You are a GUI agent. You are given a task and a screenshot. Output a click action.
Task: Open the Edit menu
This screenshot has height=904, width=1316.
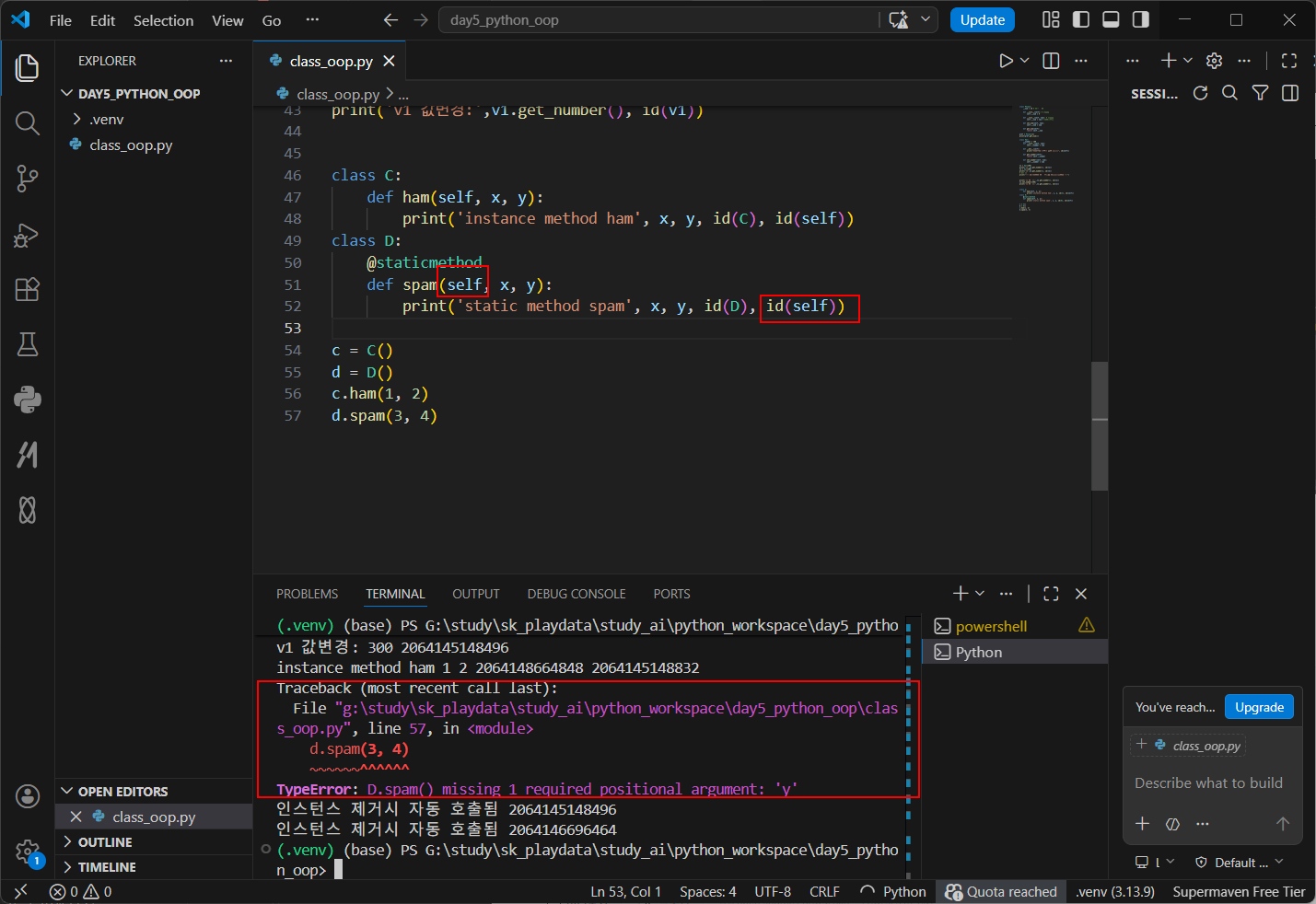click(x=102, y=20)
